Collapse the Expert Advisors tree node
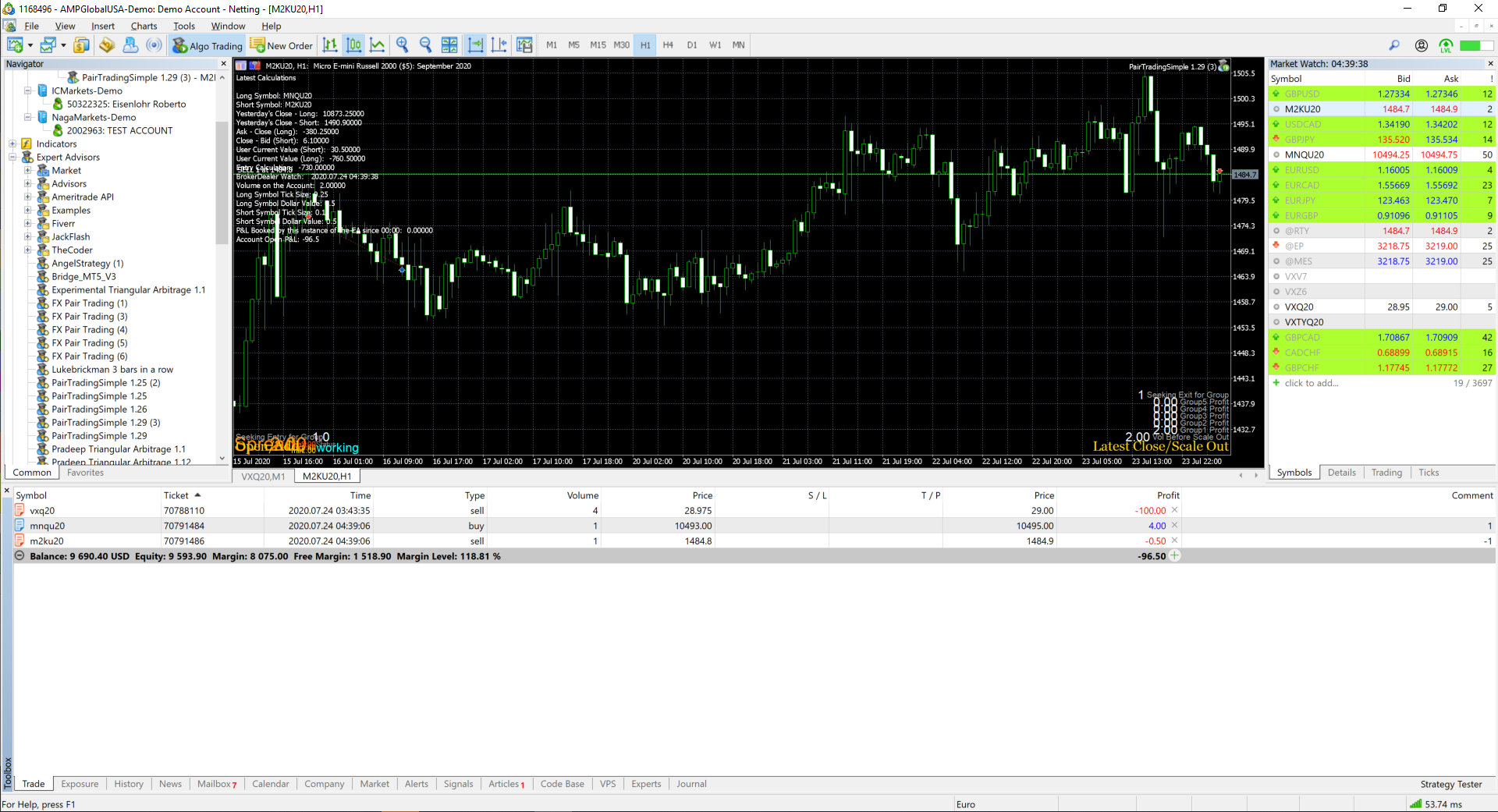 [12, 157]
